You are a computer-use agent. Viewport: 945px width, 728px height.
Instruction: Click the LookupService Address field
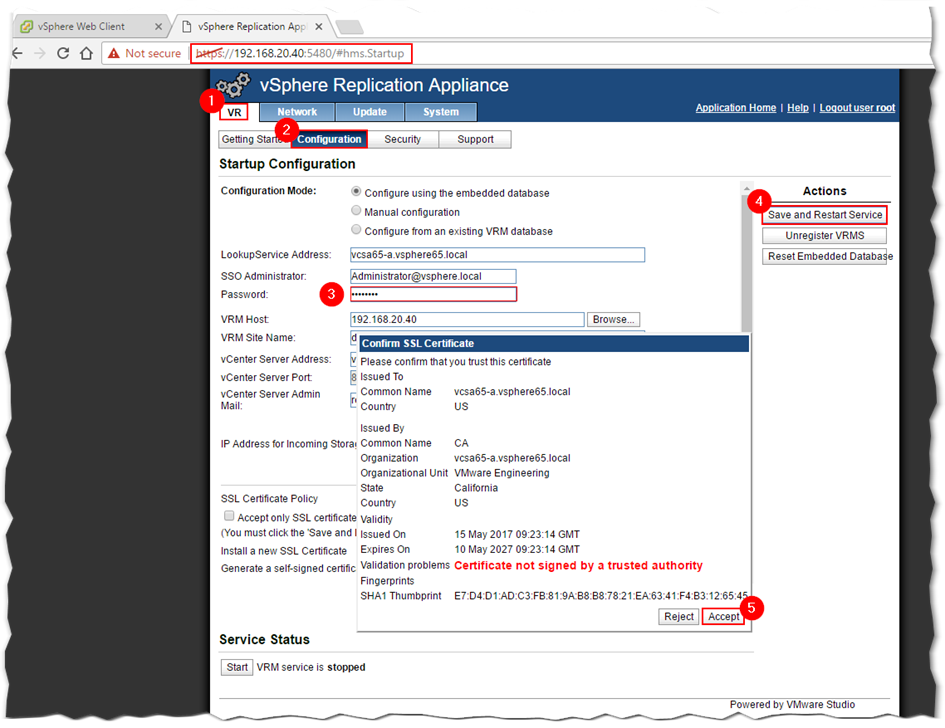pos(497,255)
